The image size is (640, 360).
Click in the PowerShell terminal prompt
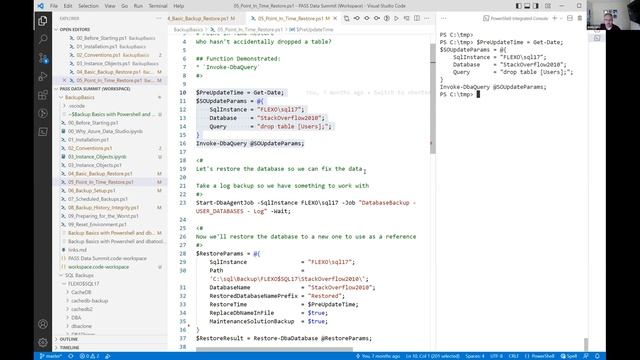[x=478, y=94]
